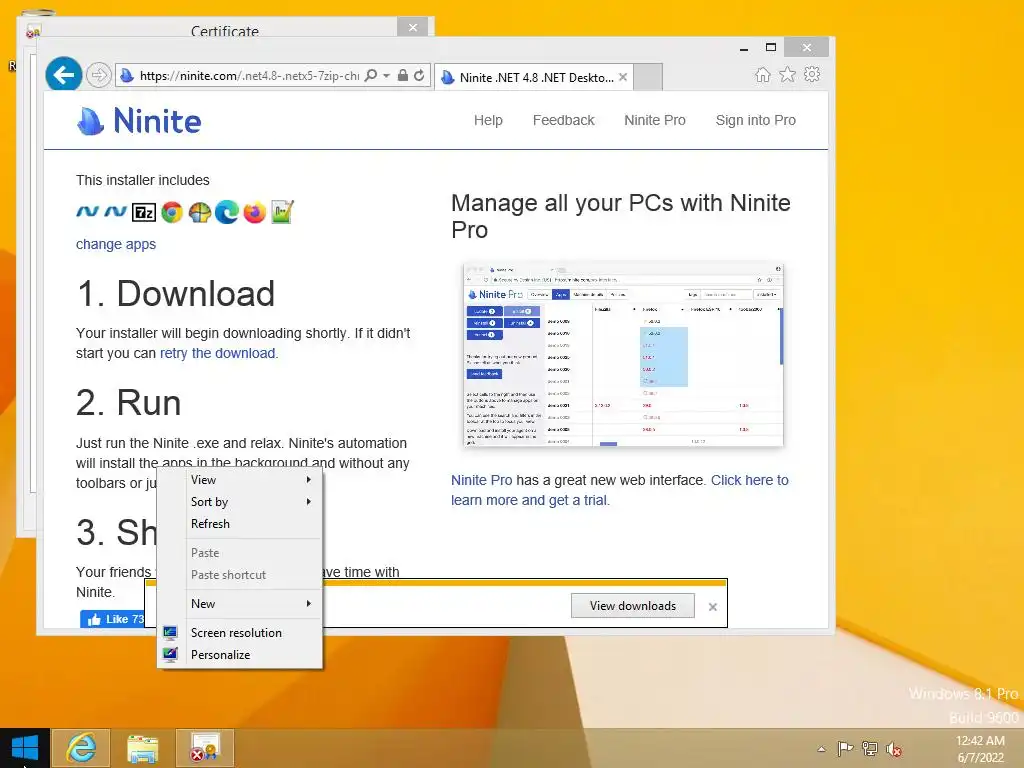Click the second .NET app icon
This screenshot has height=768, width=1024.
click(116, 211)
